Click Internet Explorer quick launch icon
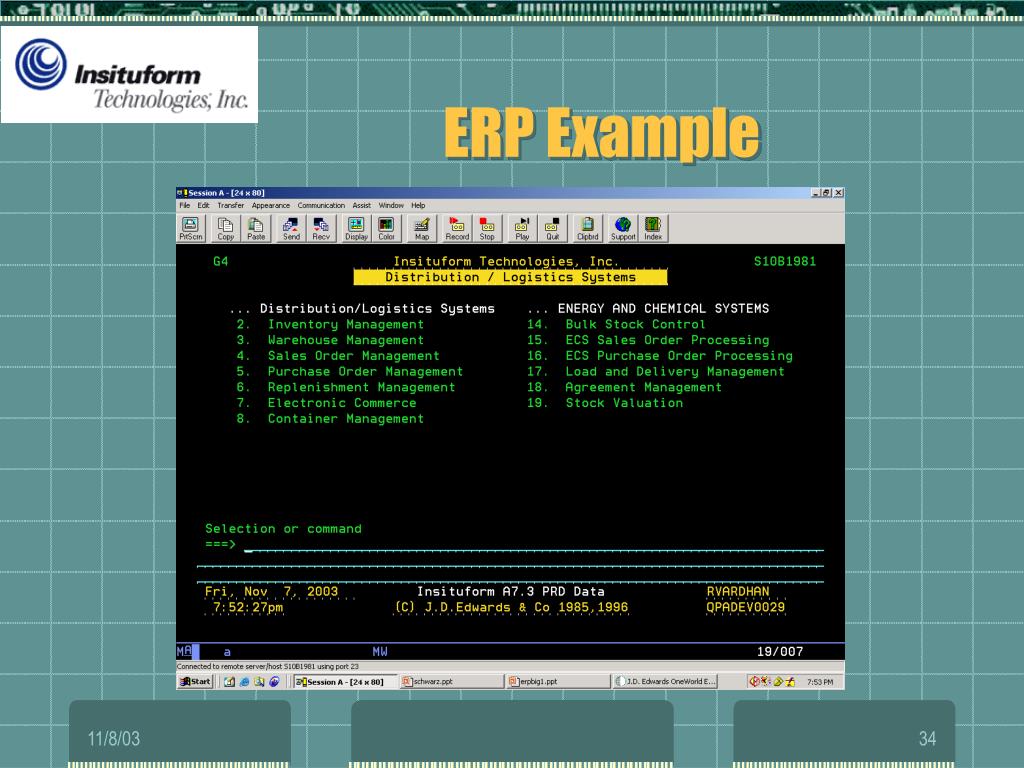The height and width of the screenshot is (768, 1024). click(244, 681)
